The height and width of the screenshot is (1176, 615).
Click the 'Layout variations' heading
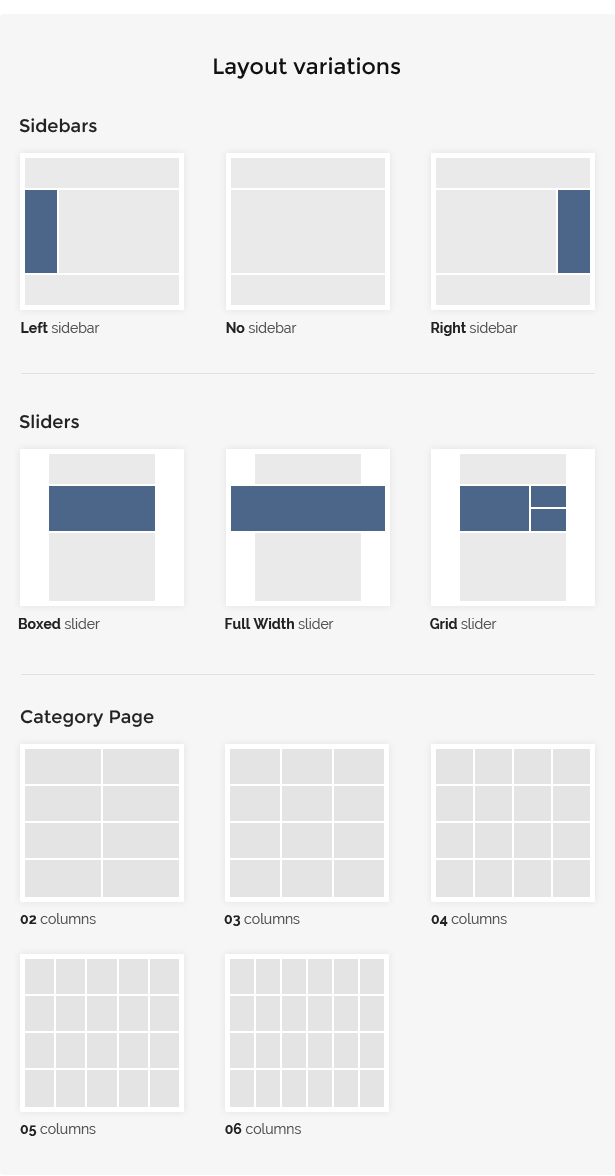click(x=307, y=67)
